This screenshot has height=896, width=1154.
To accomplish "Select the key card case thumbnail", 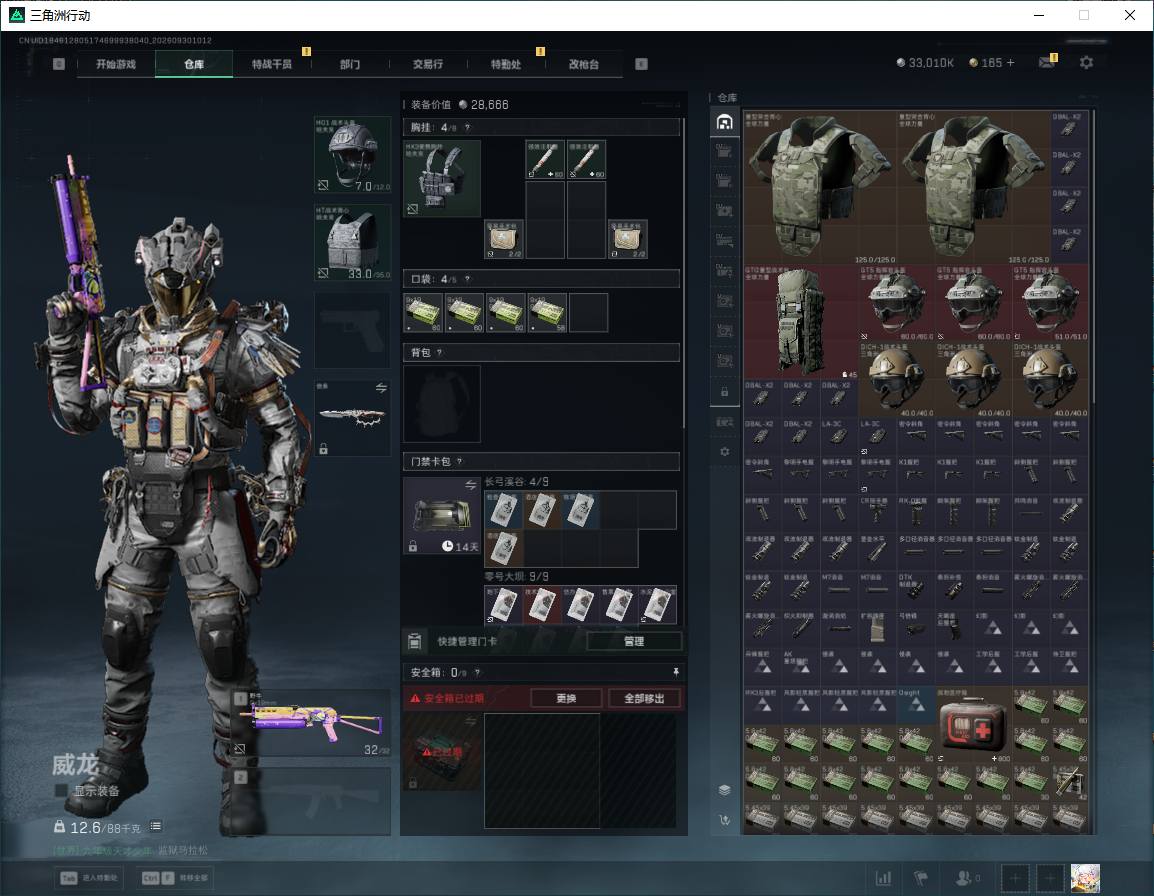I will point(442,515).
